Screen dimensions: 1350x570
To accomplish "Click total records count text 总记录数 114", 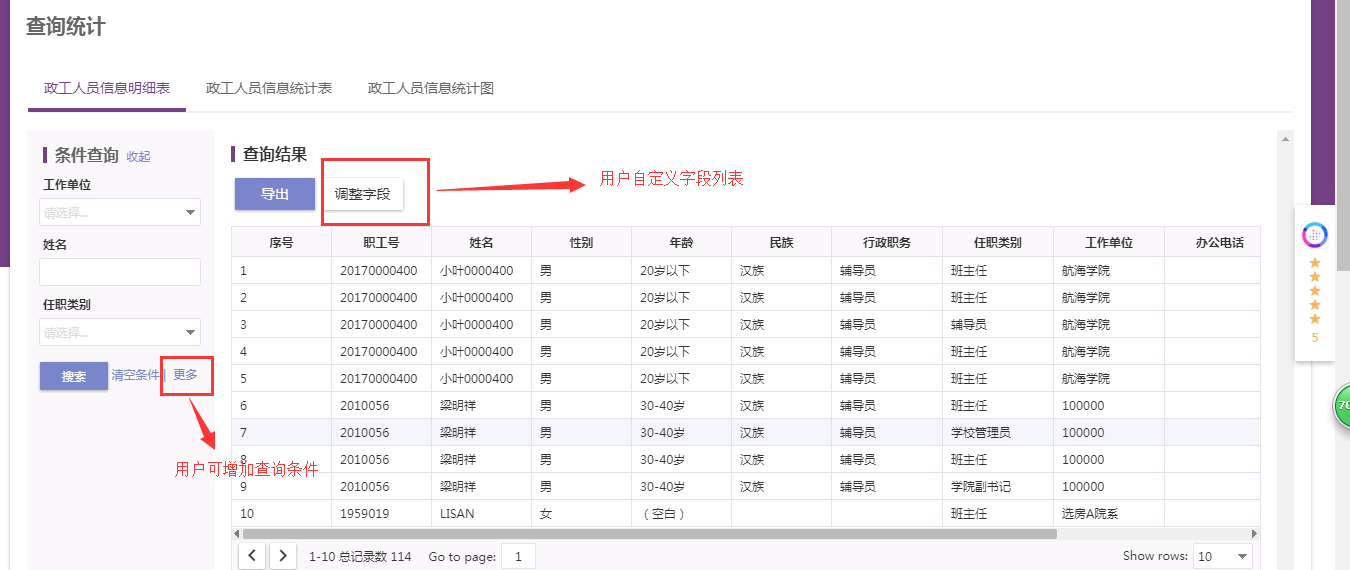I will [376, 556].
